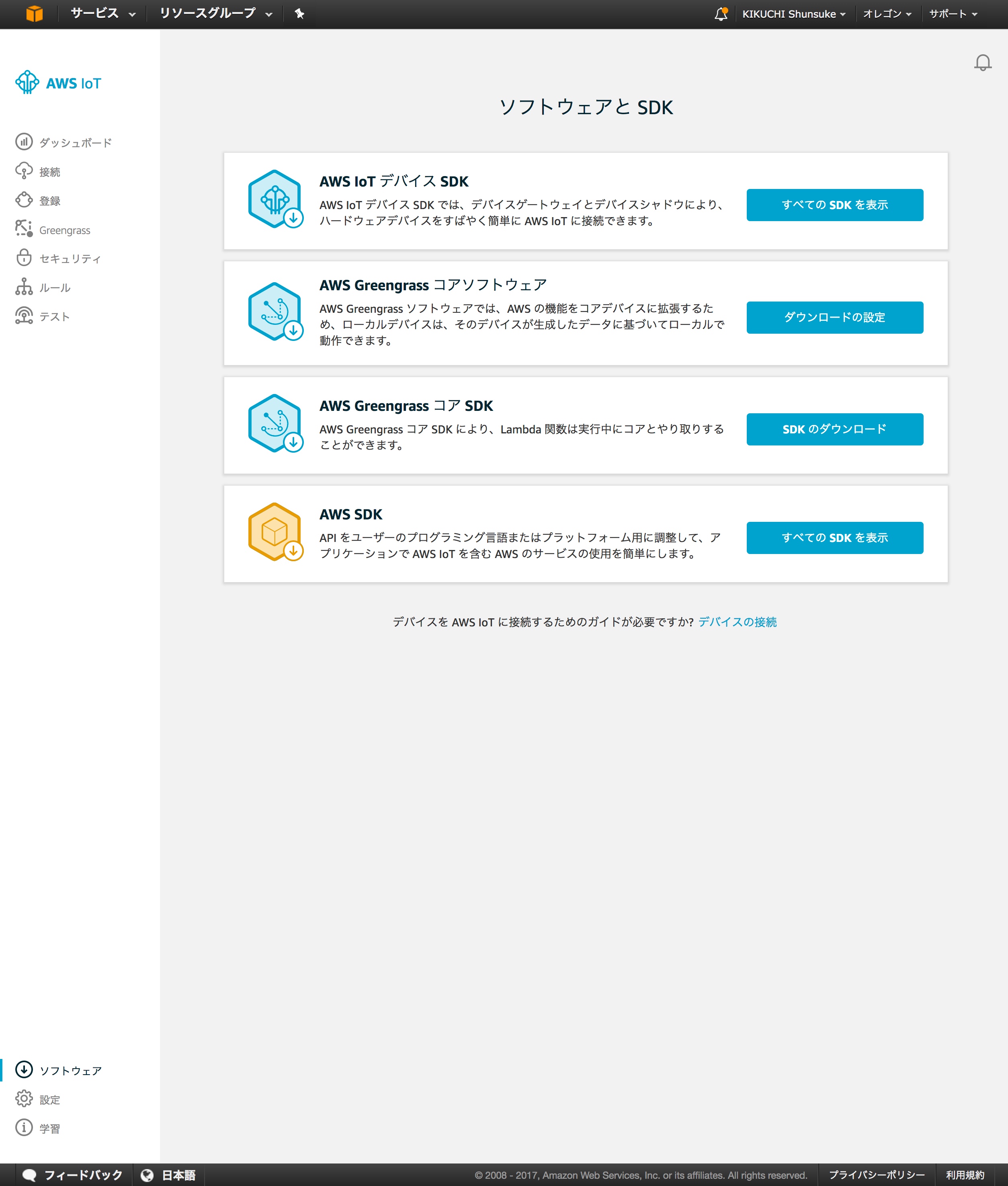Open the テスト sidebar item
This screenshot has height=1186, width=1008.
pyautogui.click(x=54, y=317)
